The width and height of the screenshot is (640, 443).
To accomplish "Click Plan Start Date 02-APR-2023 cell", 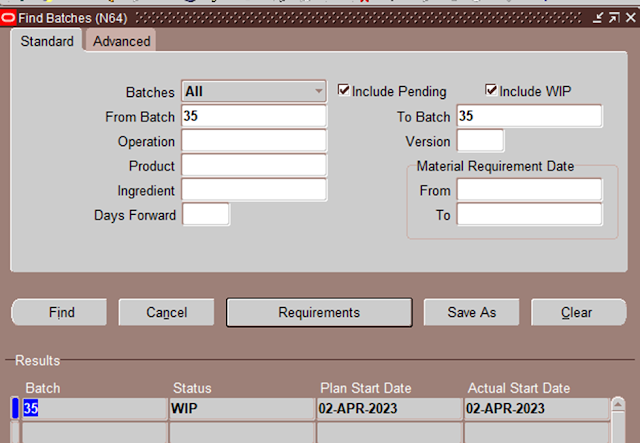I will (389, 408).
